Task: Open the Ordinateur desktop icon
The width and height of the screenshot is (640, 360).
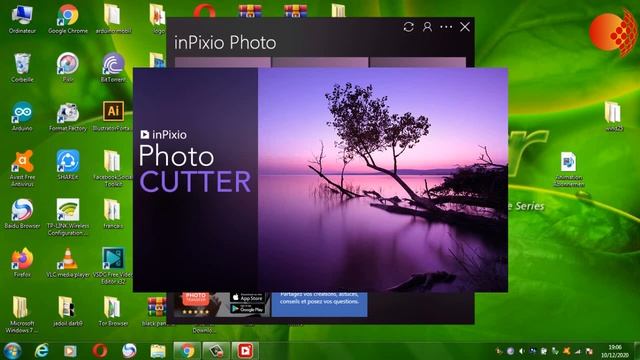Action: pyautogui.click(x=22, y=19)
